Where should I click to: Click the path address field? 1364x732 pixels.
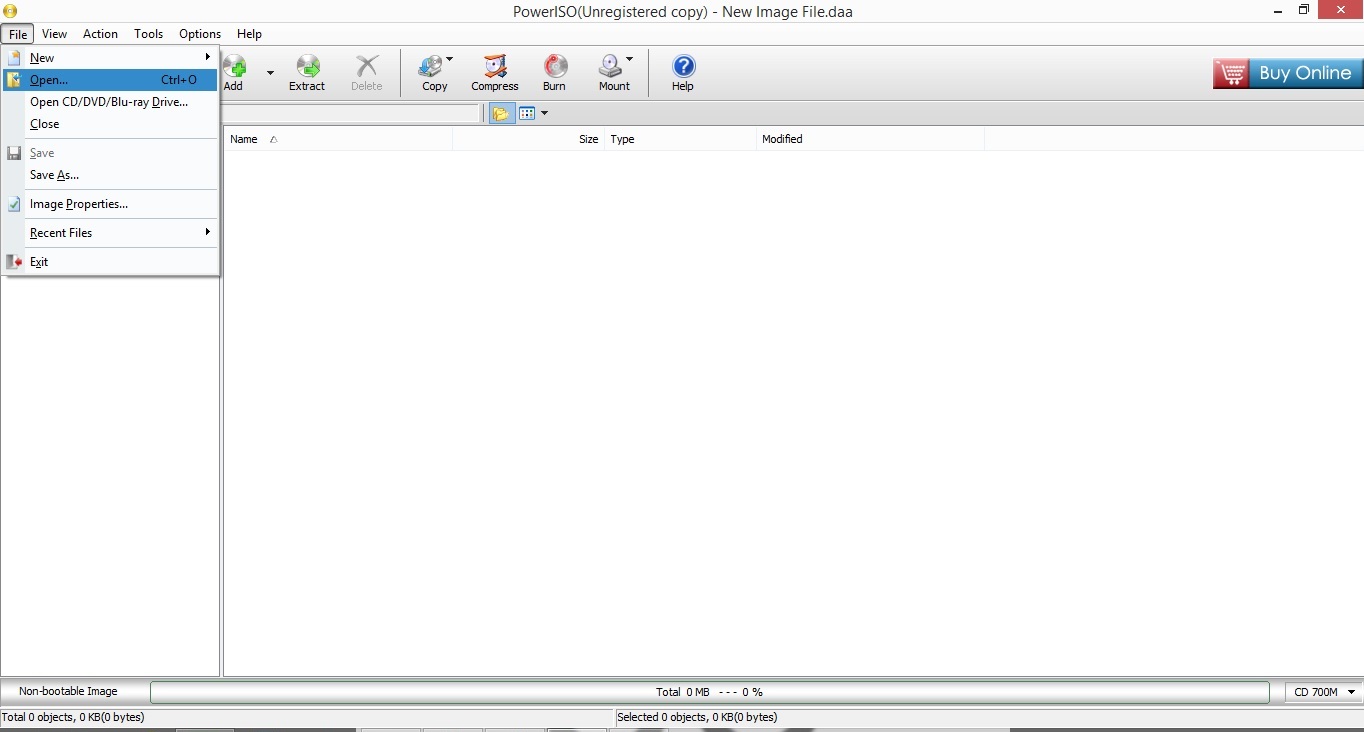pos(351,113)
